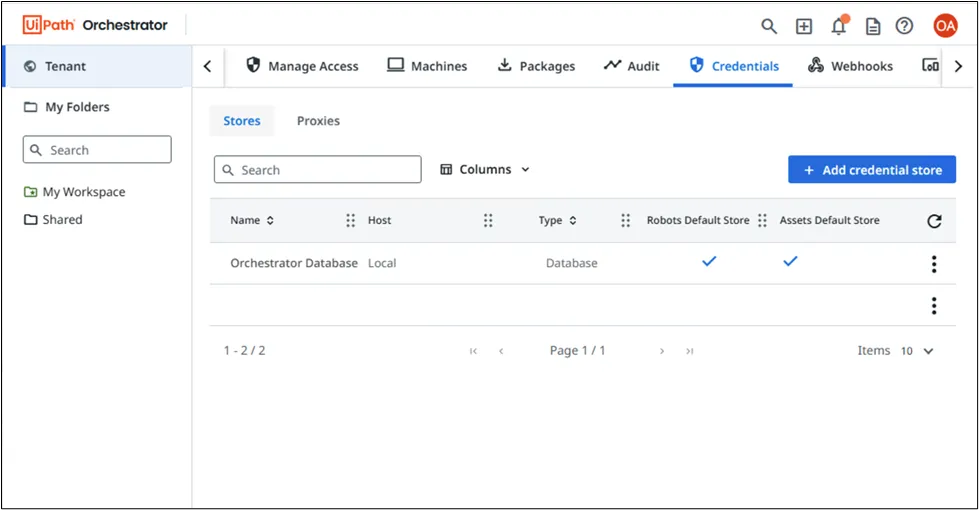Go to the previous page of results
This screenshot has width=979, height=510.
(x=501, y=351)
